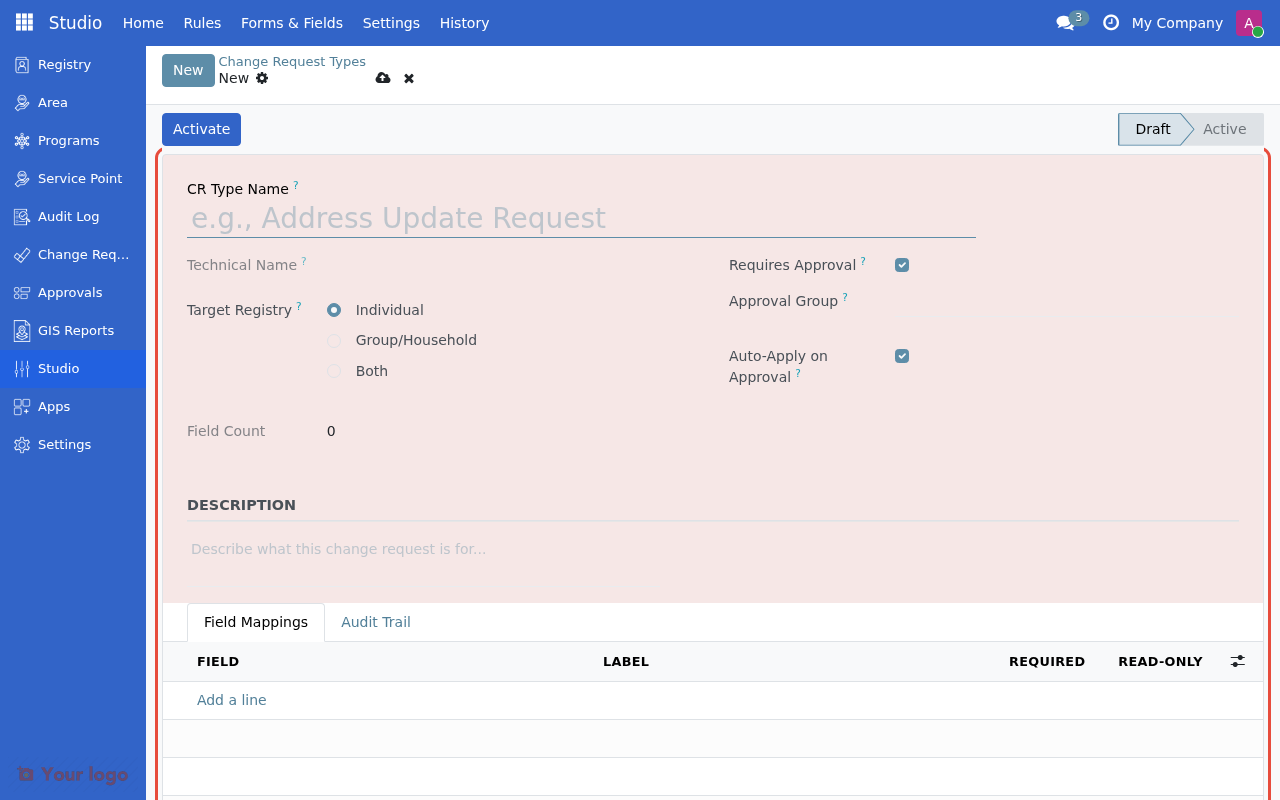1280x800 pixels.
Task: Uncheck the Requires Approval checkbox
Action: pos(901,264)
